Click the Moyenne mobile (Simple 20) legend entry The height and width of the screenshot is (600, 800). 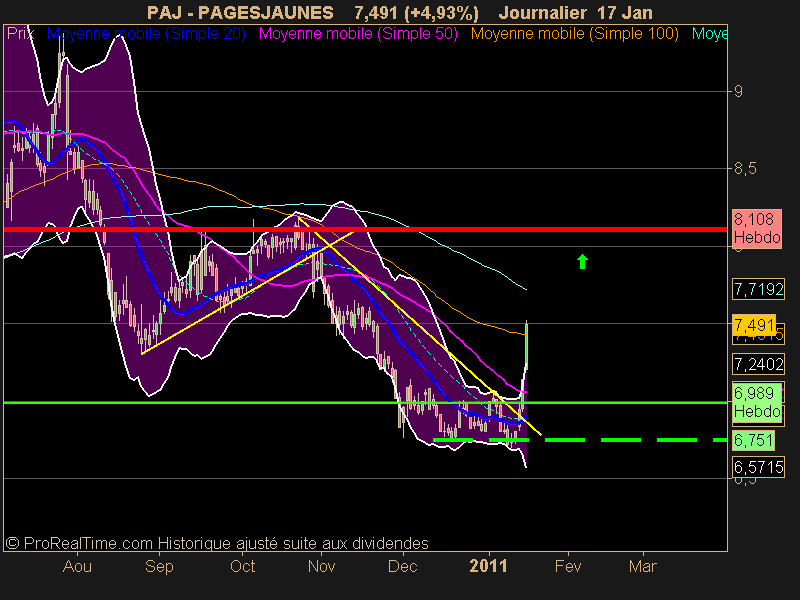pyautogui.click(x=146, y=34)
